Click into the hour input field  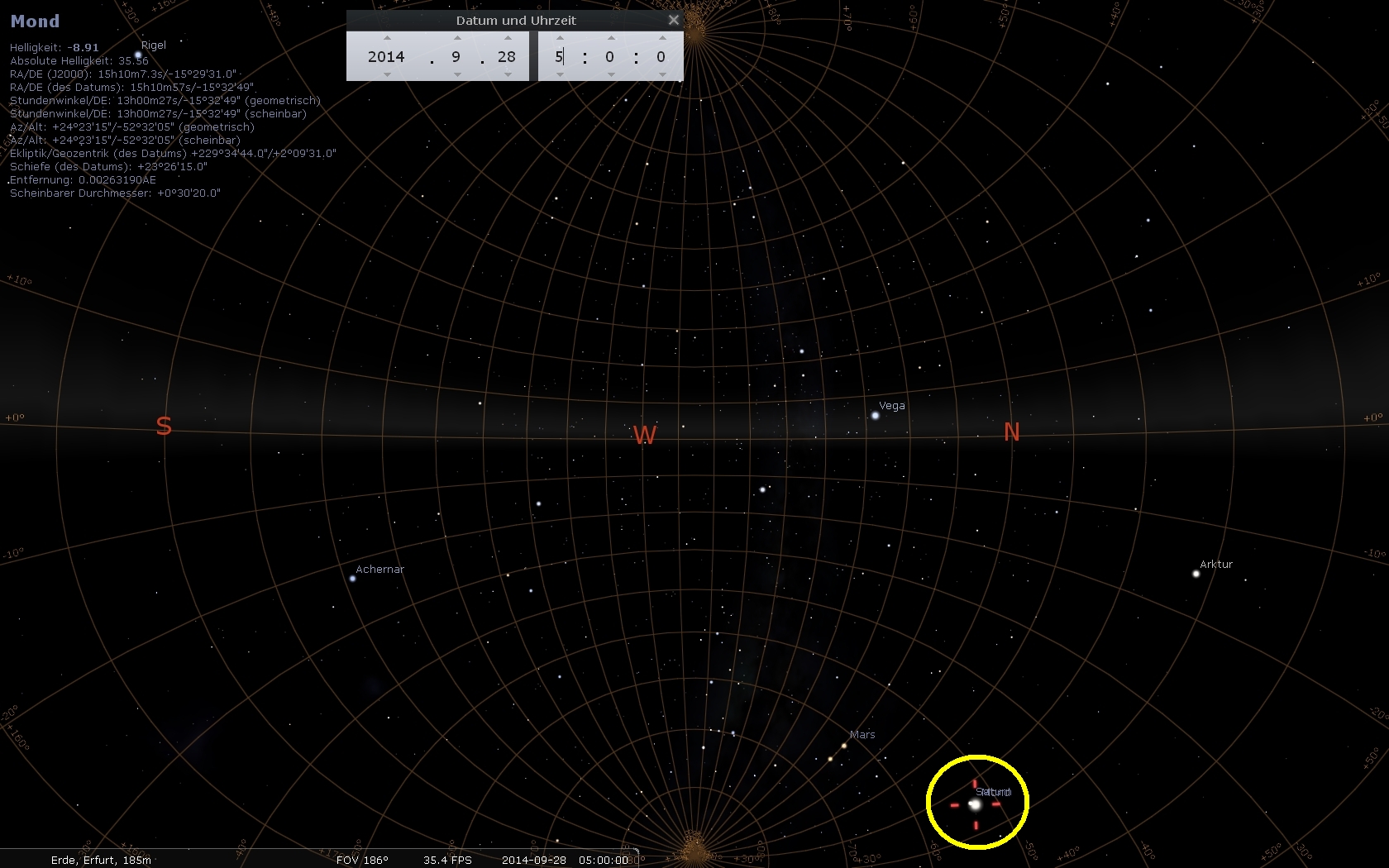560,56
